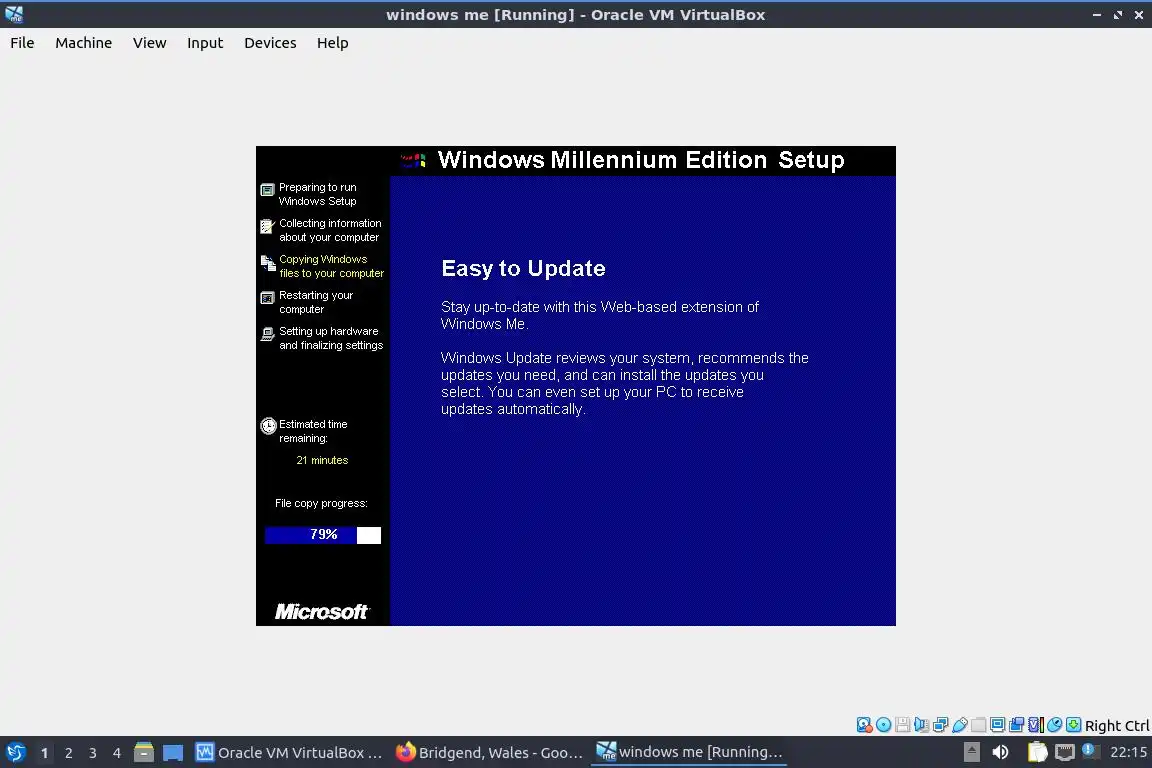Click the Windows flag logo in Setup header
The image size is (1152, 768).
click(x=414, y=160)
